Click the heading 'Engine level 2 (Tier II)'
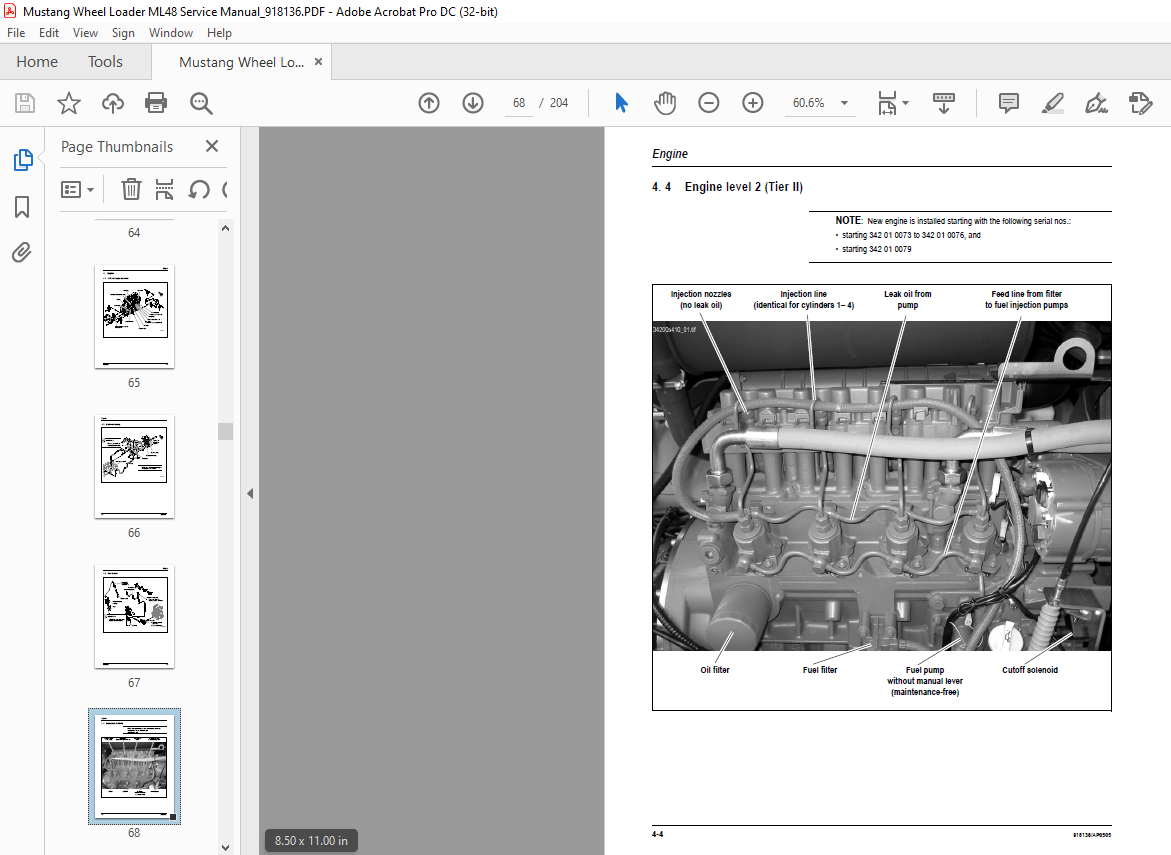Image resolution: width=1171 pixels, height=855 pixels. (x=744, y=187)
